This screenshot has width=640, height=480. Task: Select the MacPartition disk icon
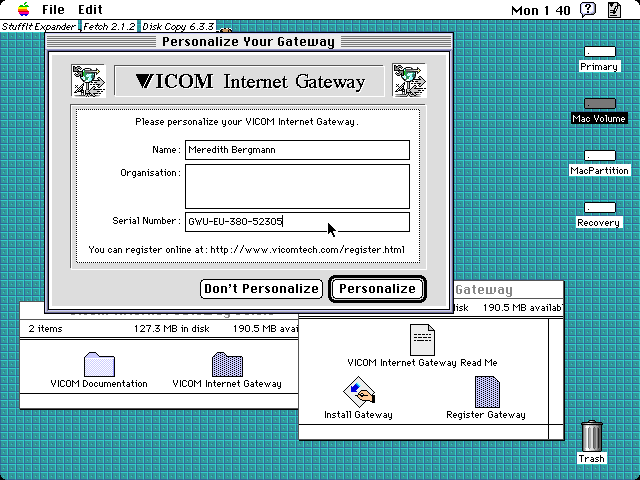point(599,156)
